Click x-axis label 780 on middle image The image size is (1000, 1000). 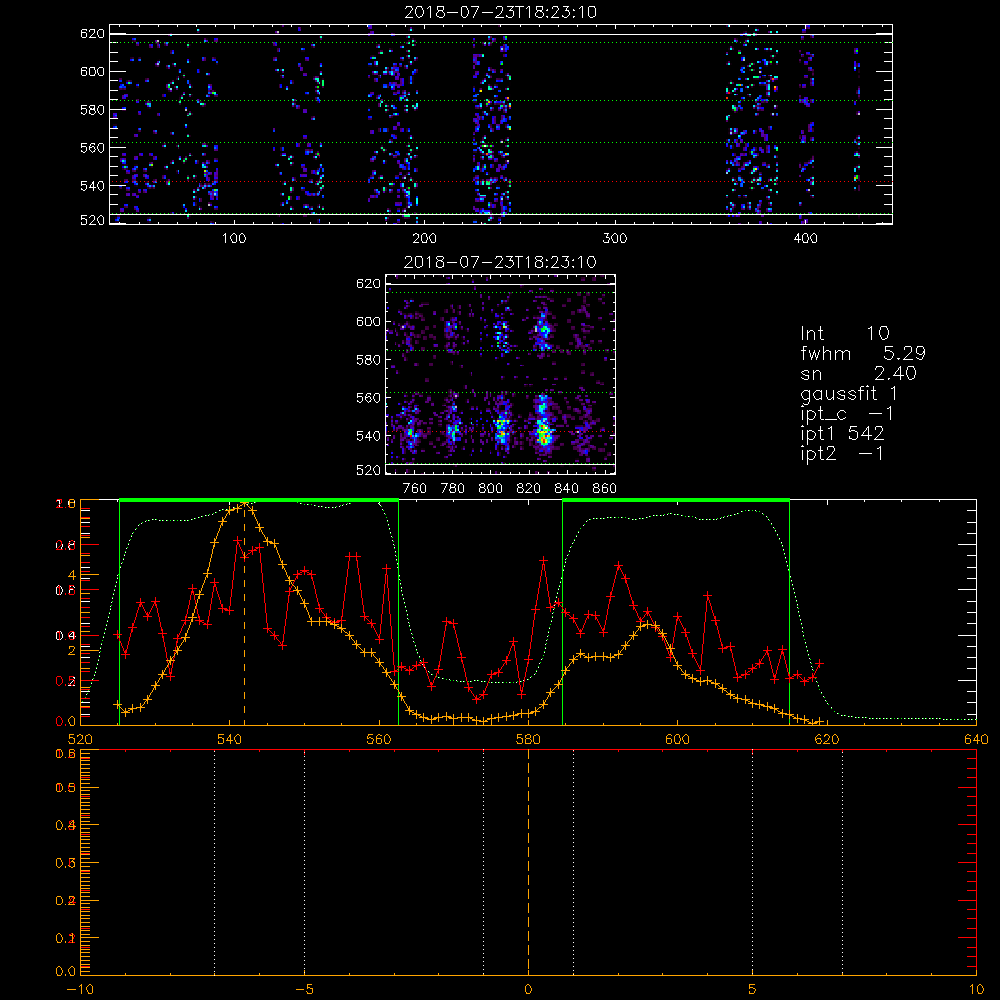click(x=453, y=489)
